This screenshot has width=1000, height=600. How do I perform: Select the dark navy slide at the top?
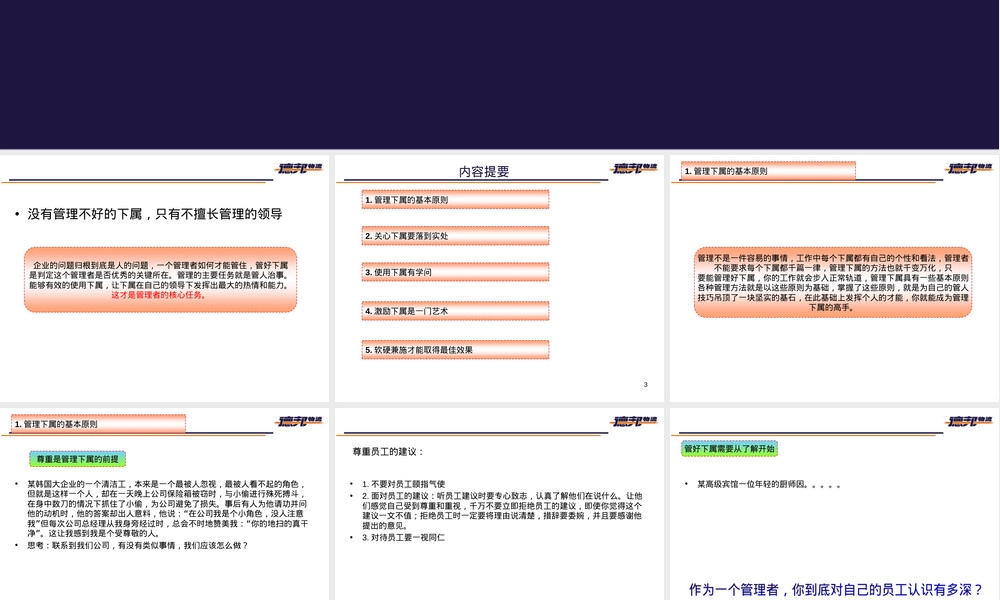(499, 75)
